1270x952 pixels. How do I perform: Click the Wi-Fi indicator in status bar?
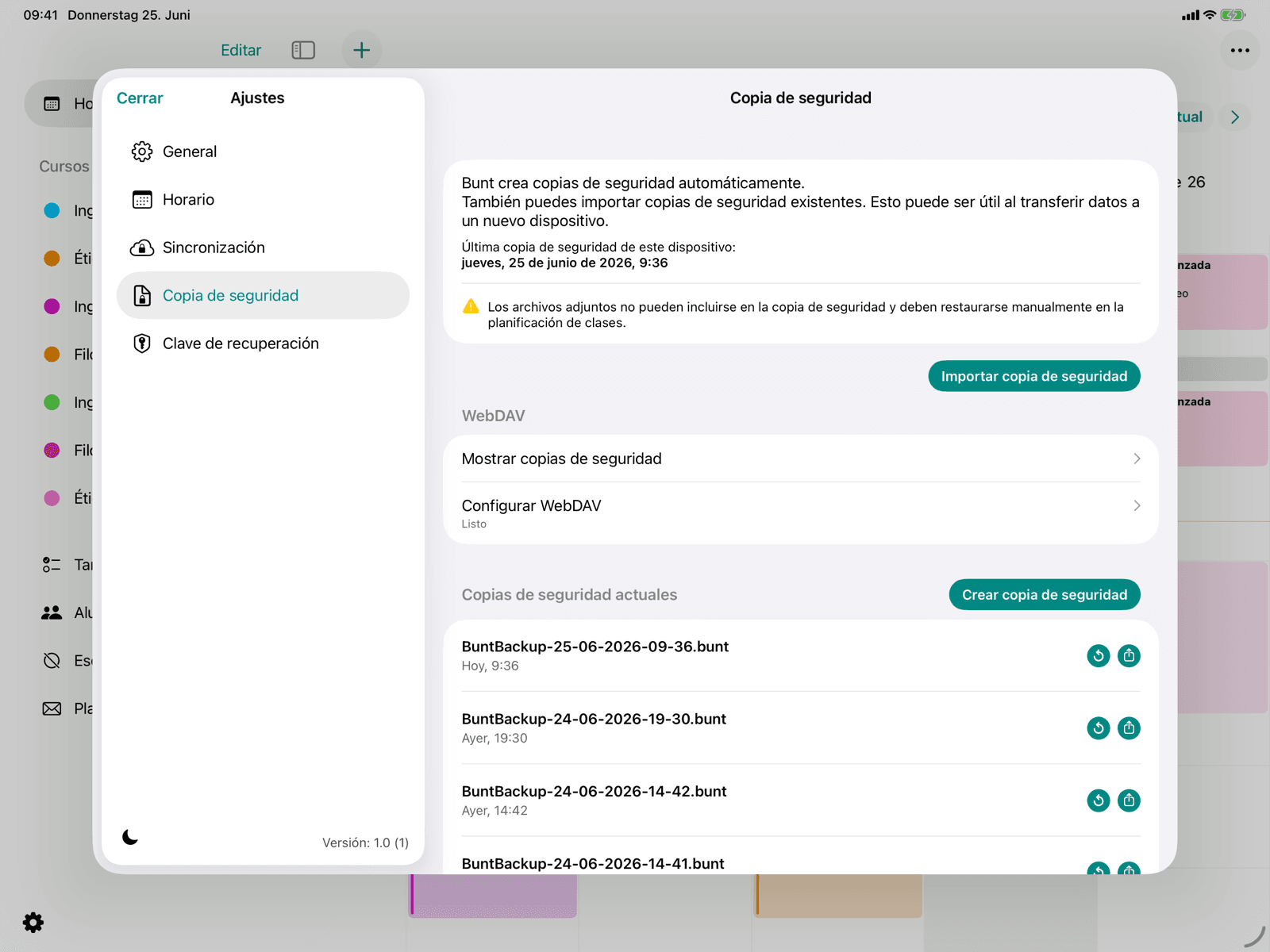tap(1210, 14)
